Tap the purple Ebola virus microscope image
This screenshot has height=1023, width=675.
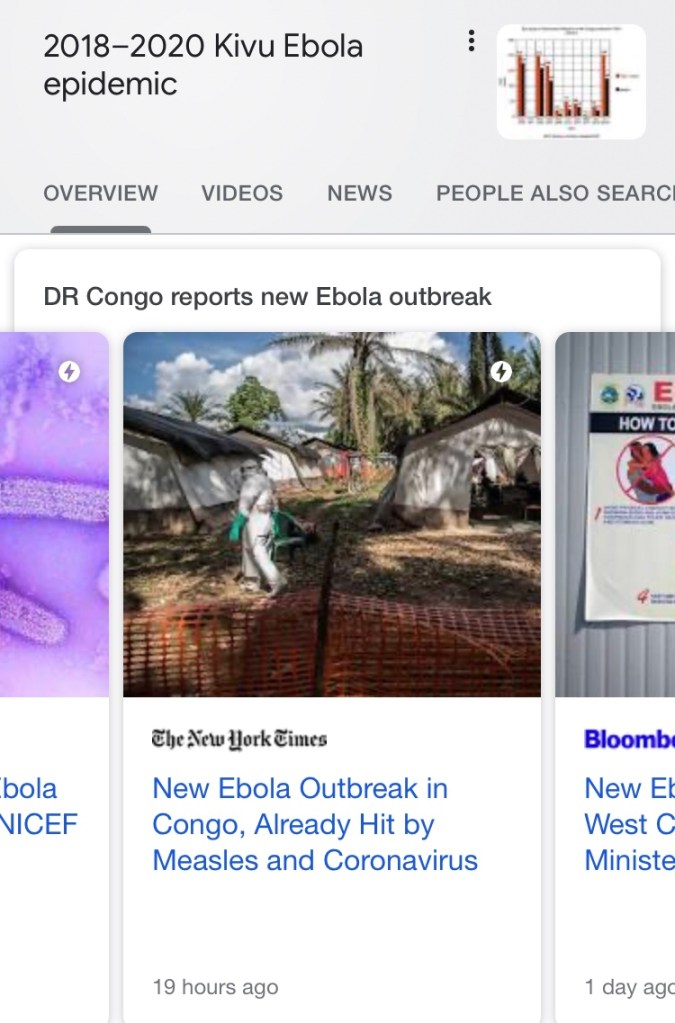pos(54,514)
